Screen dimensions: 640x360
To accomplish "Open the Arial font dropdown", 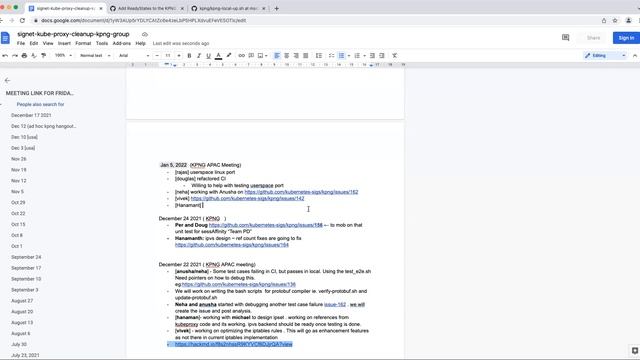I will tap(134, 56).
